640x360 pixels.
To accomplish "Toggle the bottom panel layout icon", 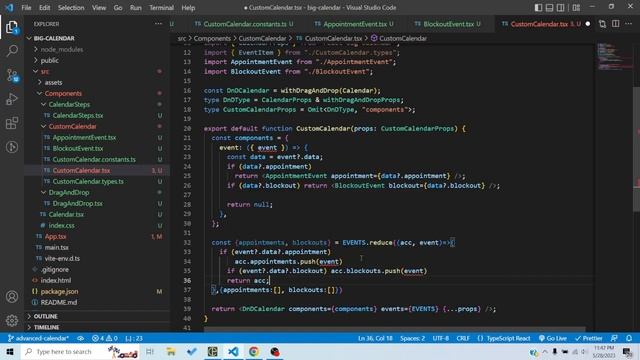I will pyautogui.click(x=549, y=7).
